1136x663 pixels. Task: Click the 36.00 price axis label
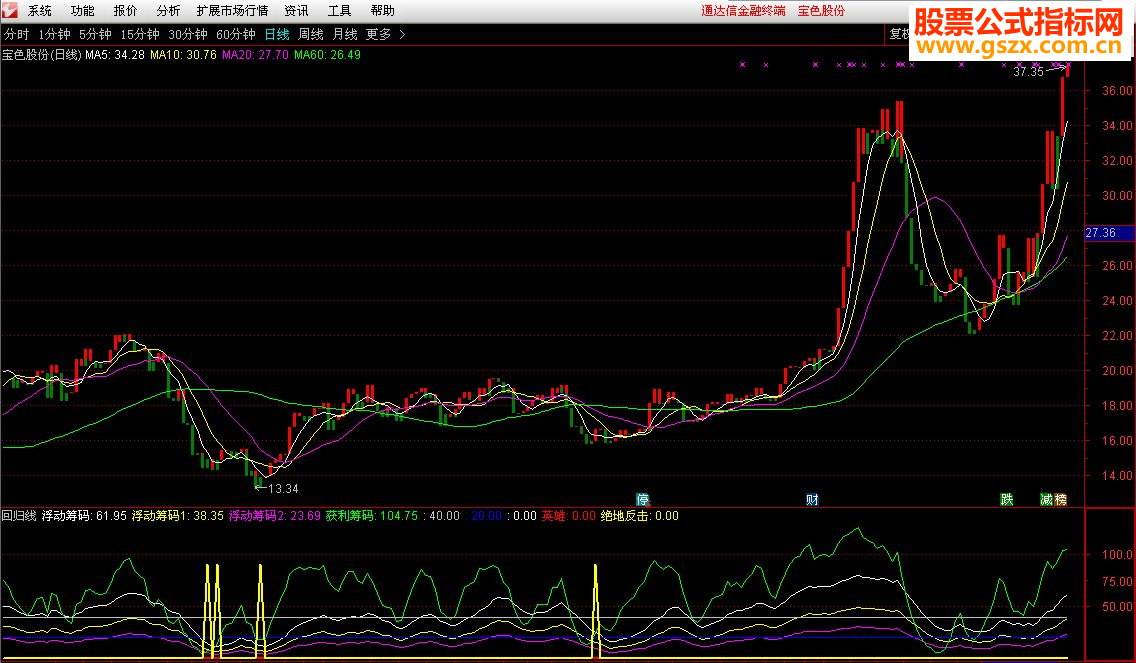(1117, 91)
